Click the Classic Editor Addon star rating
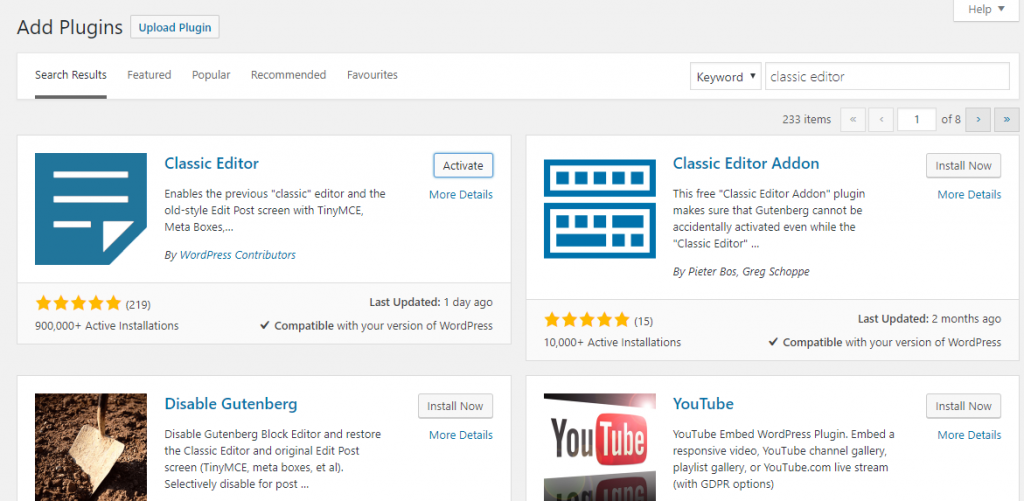 [x=586, y=320]
